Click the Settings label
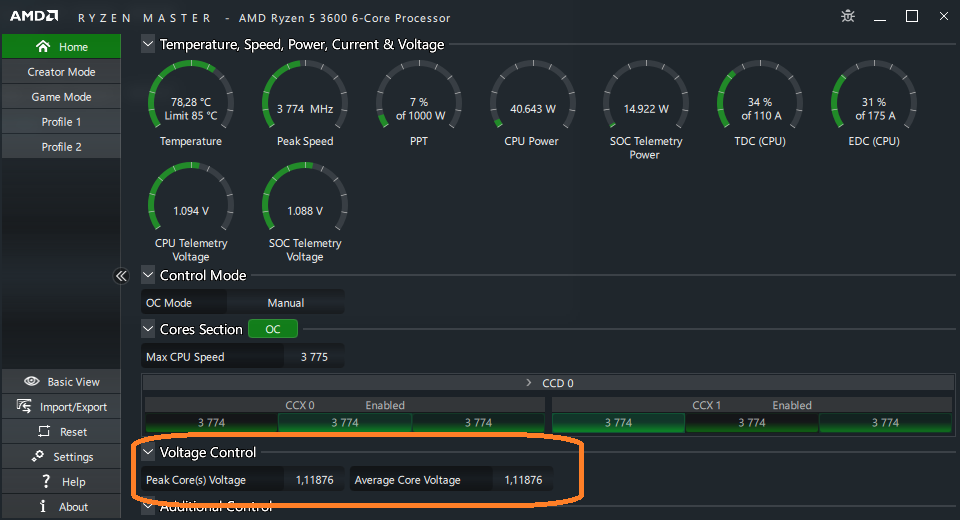Image resolution: width=960 pixels, height=520 pixels. click(73, 457)
